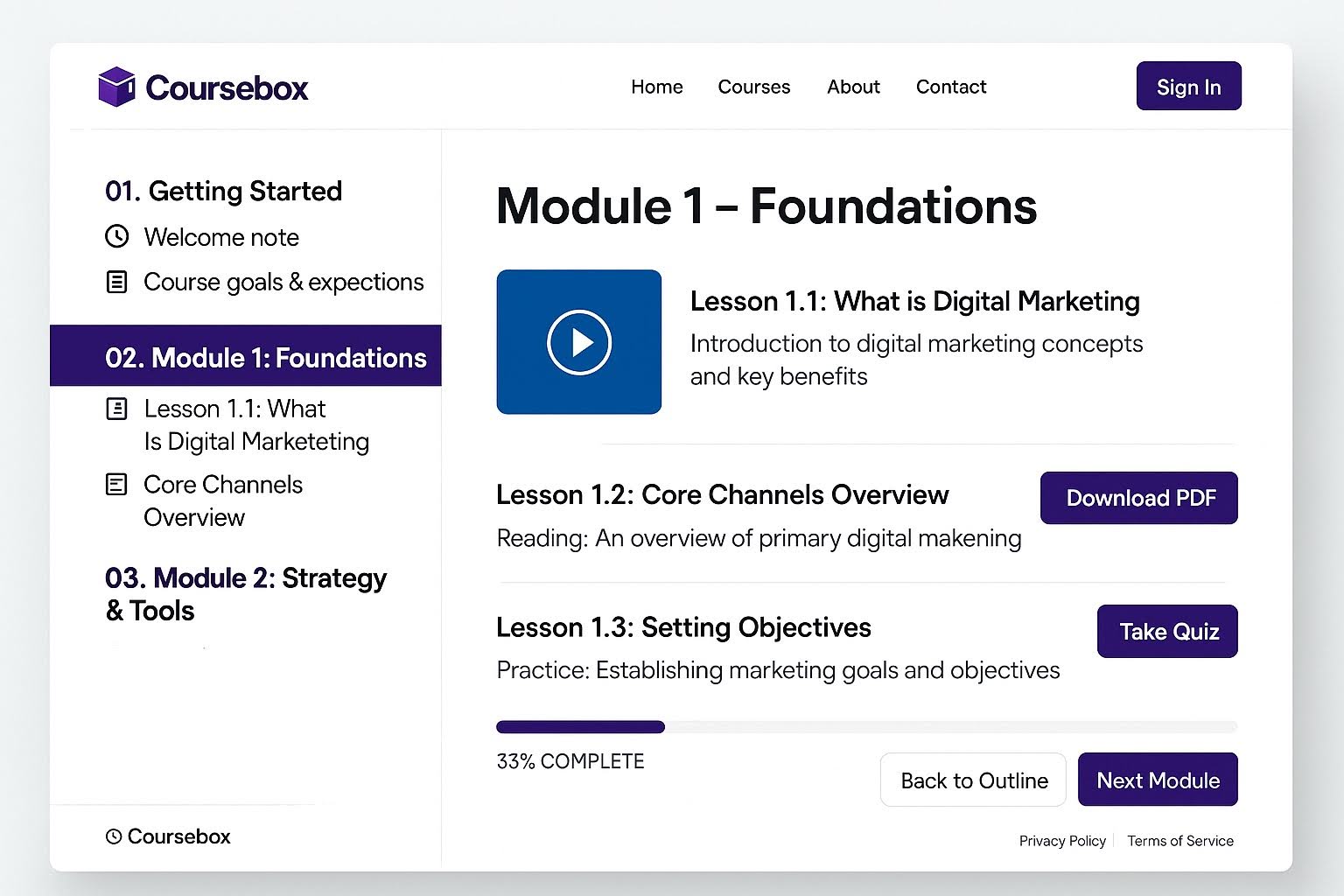Select Welcome note in the sidebar
Viewport: 1344px width, 896px height.
coord(220,236)
